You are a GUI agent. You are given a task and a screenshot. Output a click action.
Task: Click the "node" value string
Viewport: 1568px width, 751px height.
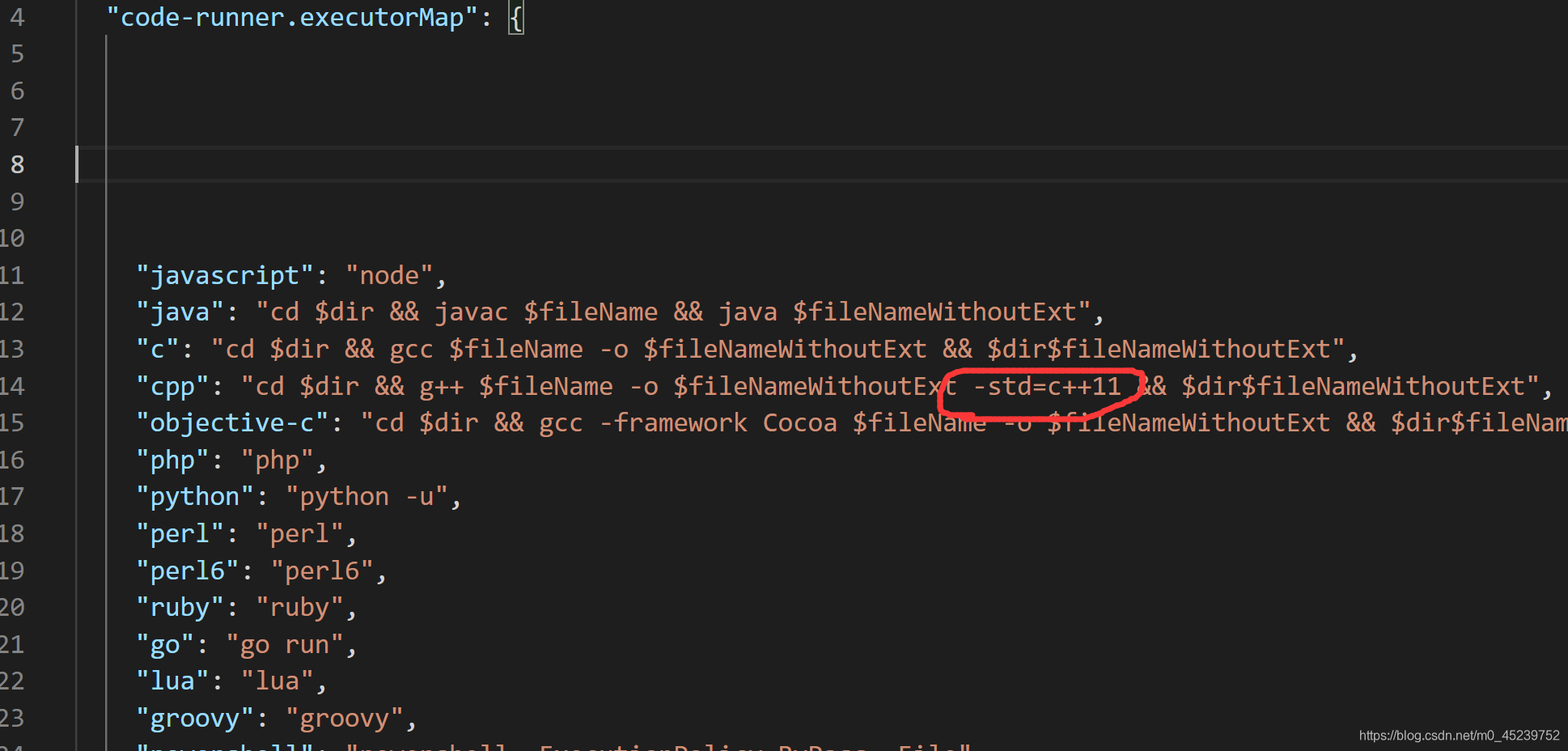tap(389, 275)
